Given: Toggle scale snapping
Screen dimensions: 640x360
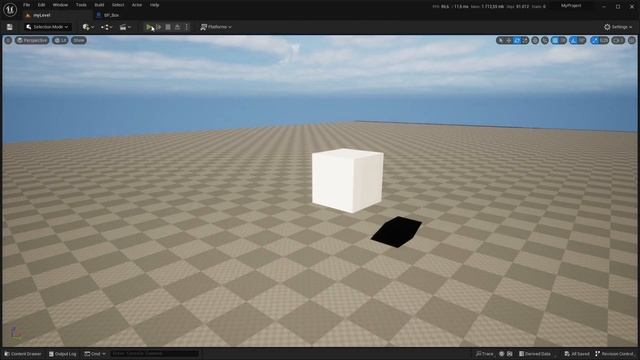Looking at the screenshot, I should (x=595, y=40).
